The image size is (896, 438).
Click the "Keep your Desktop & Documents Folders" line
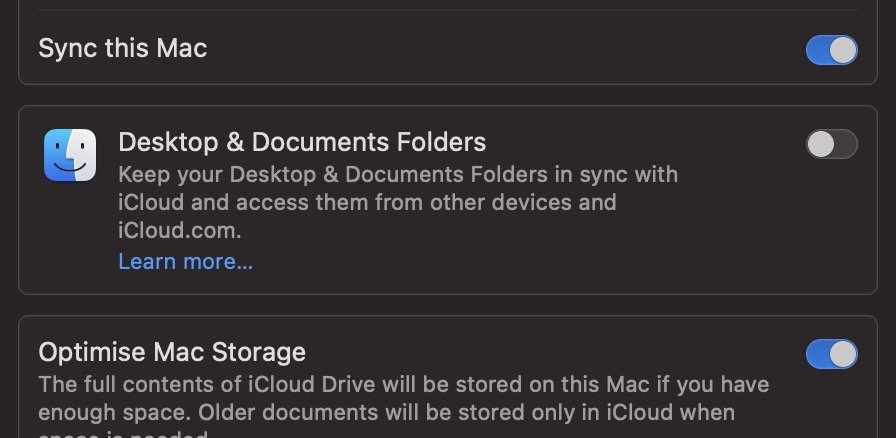(x=398, y=174)
